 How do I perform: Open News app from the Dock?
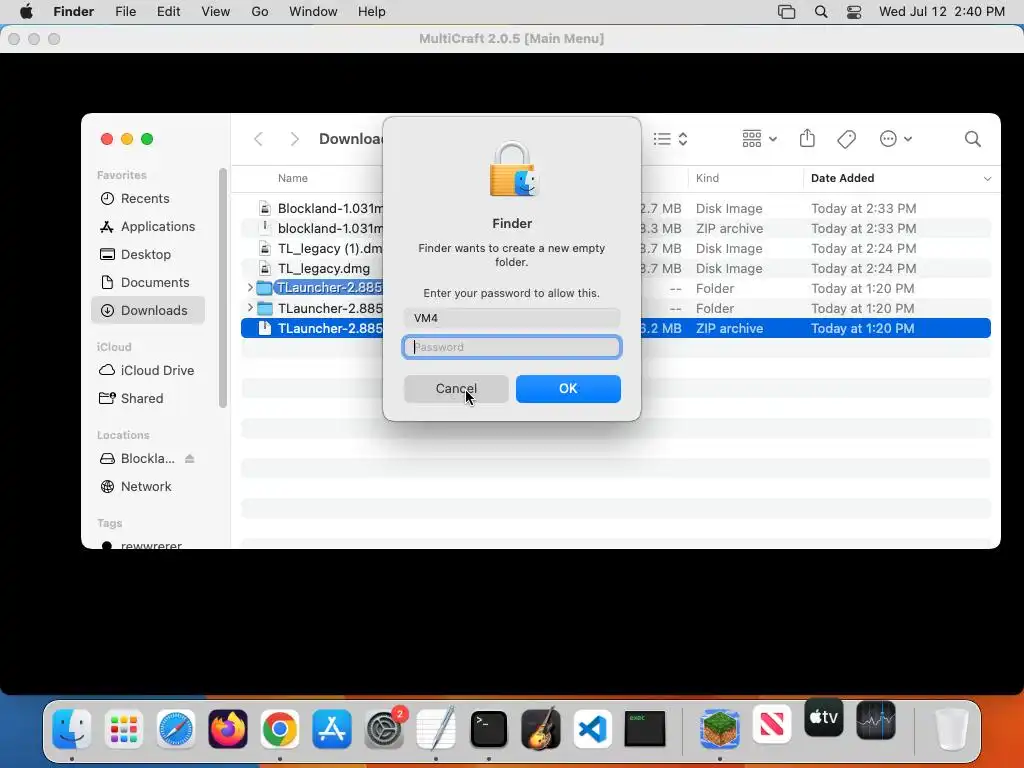[x=772, y=724]
